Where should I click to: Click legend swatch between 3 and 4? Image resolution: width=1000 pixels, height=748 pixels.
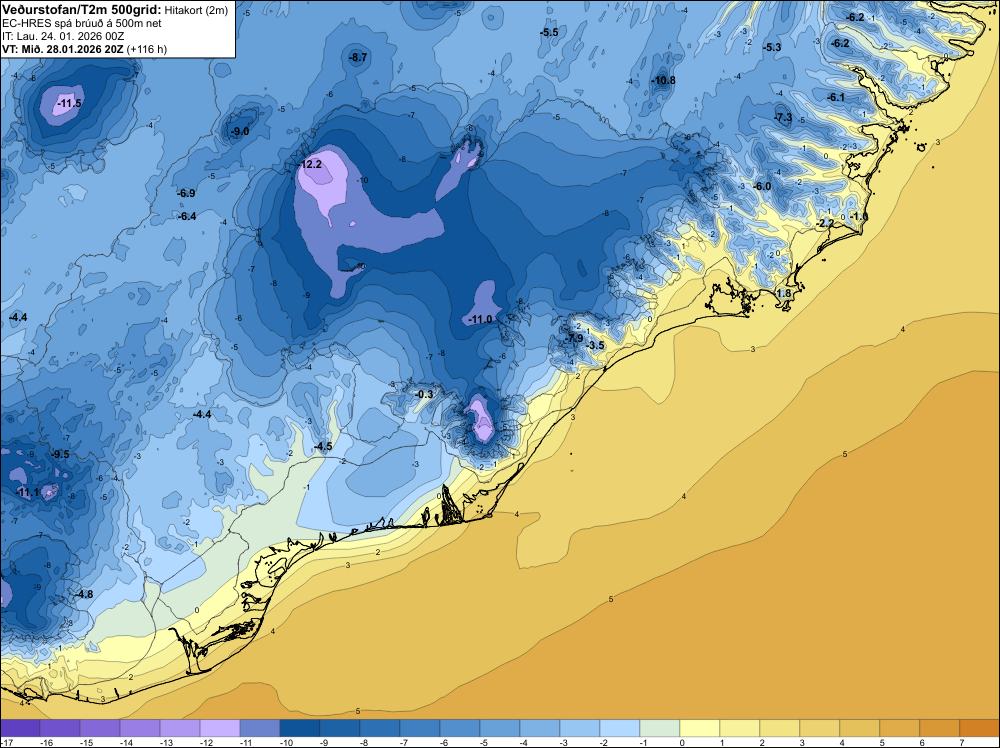(x=820, y=727)
